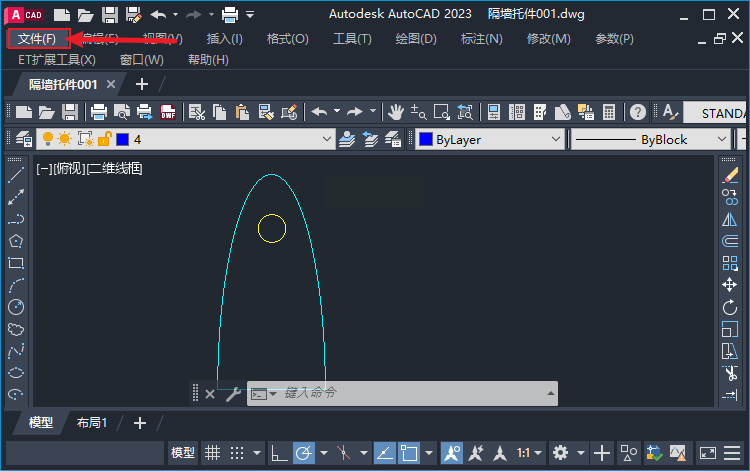750x471 pixels.
Task: Open the 文件(F) menu
Action: (37, 38)
